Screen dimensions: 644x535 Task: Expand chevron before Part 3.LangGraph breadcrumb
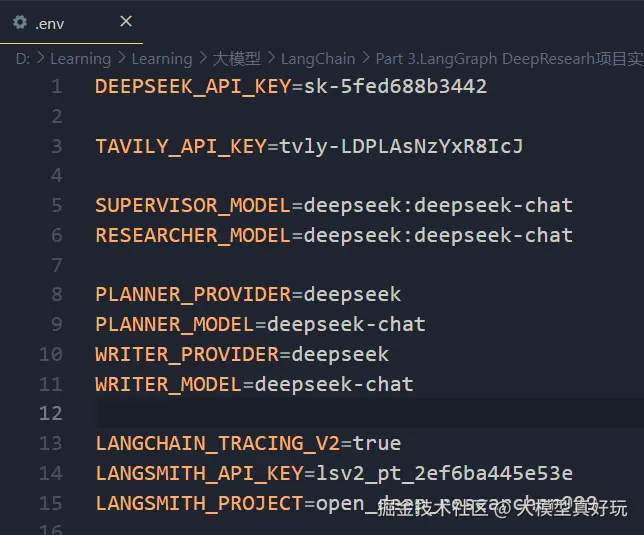366,58
